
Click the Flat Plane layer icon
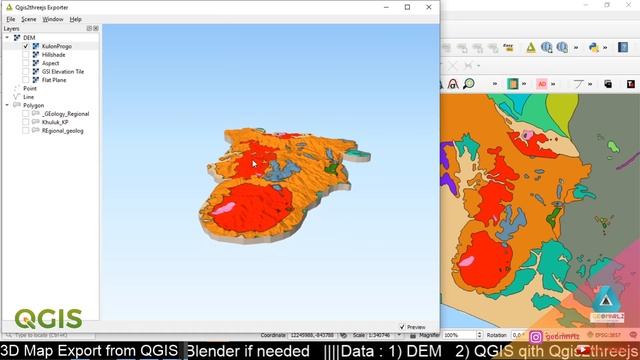(x=36, y=80)
